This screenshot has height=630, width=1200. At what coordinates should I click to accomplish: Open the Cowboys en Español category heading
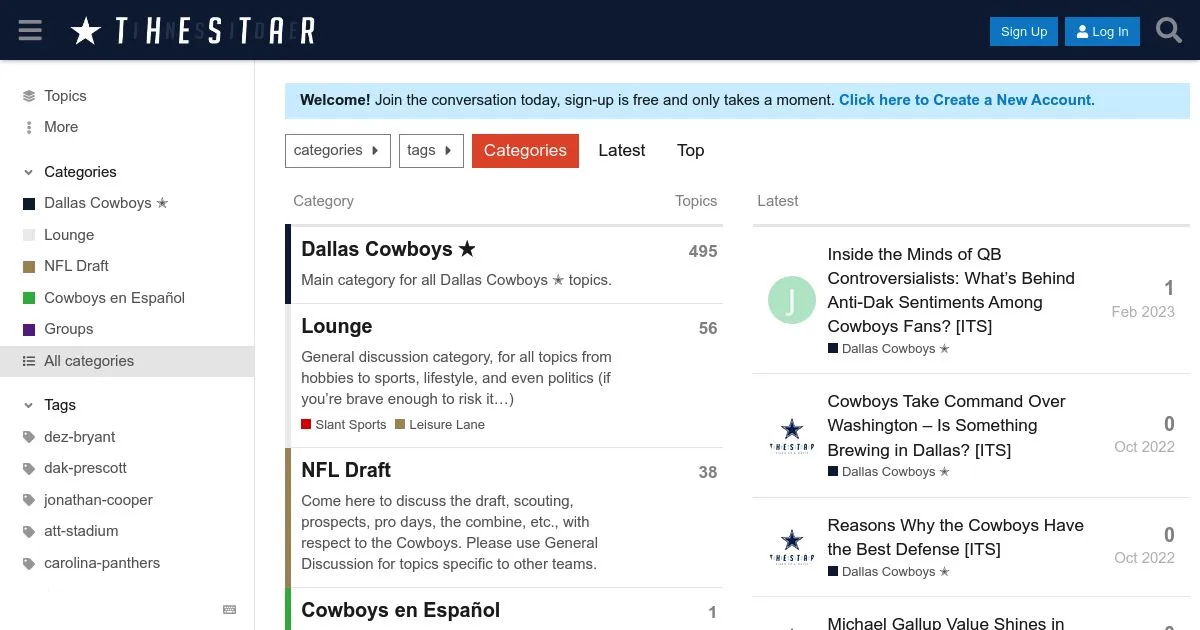coord(400,610)
